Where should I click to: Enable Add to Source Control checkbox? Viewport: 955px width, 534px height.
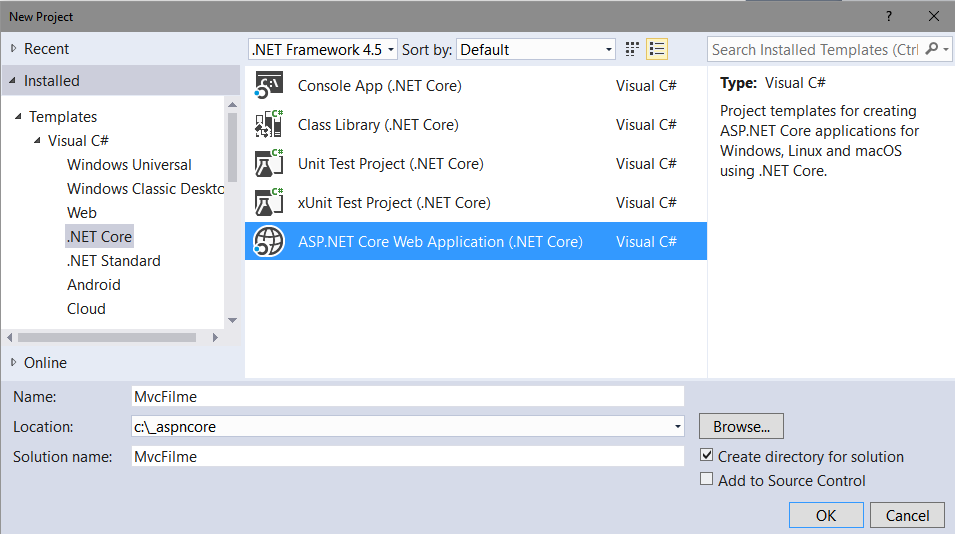[x=707, y=479]
